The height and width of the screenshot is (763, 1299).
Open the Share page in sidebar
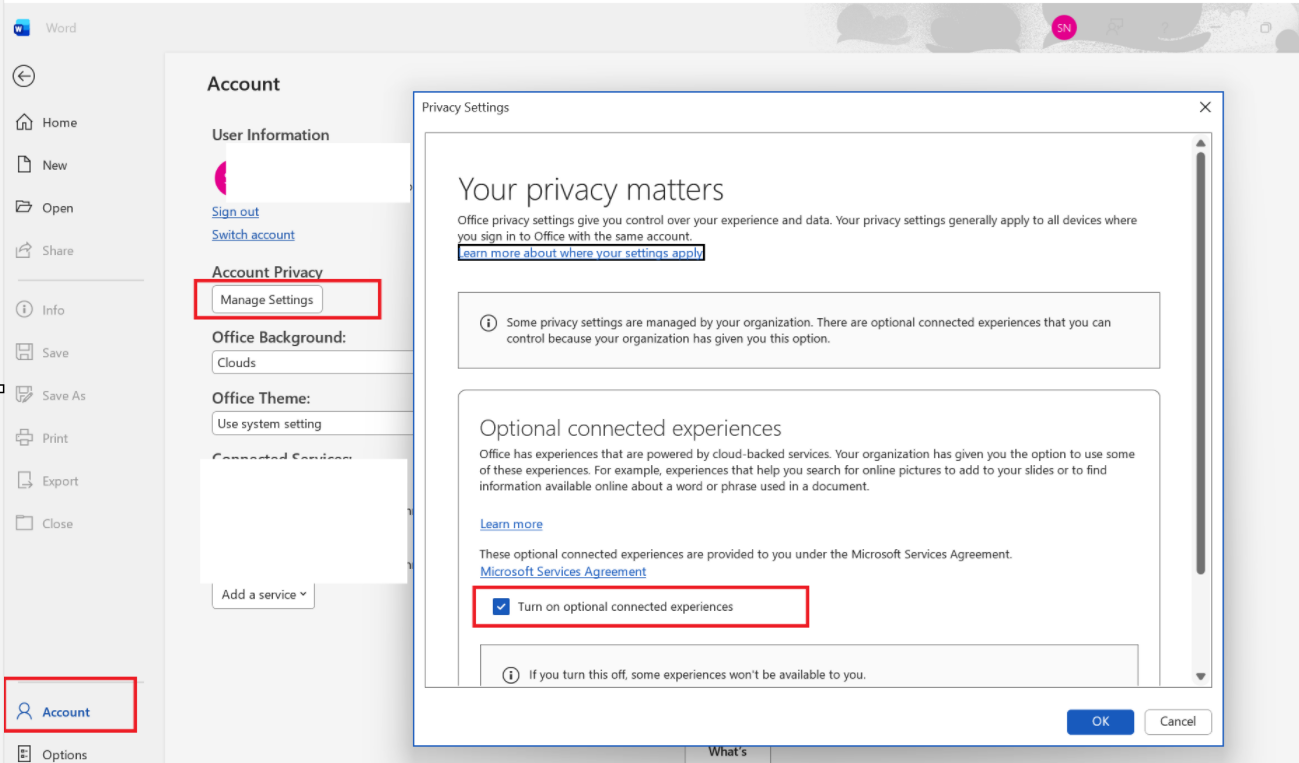45,250
